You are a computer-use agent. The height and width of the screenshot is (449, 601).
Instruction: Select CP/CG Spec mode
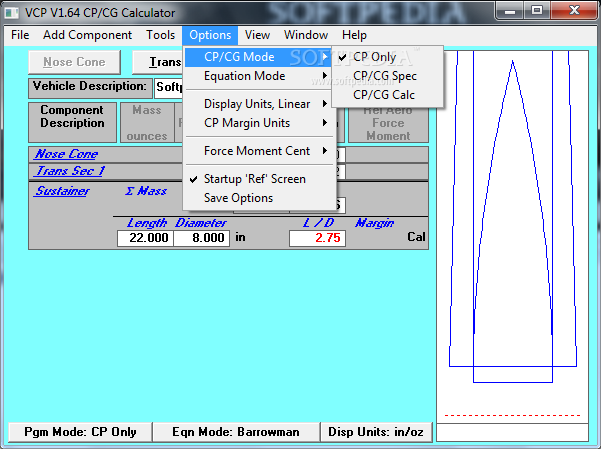click(x=388, y=76)
